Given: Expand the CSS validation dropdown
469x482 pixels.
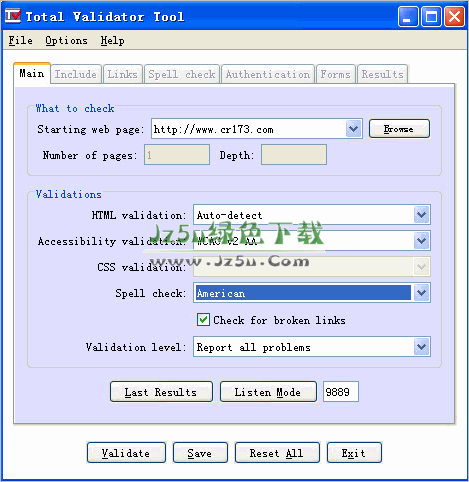Looking at the screenshot, I should coord(422,266).
